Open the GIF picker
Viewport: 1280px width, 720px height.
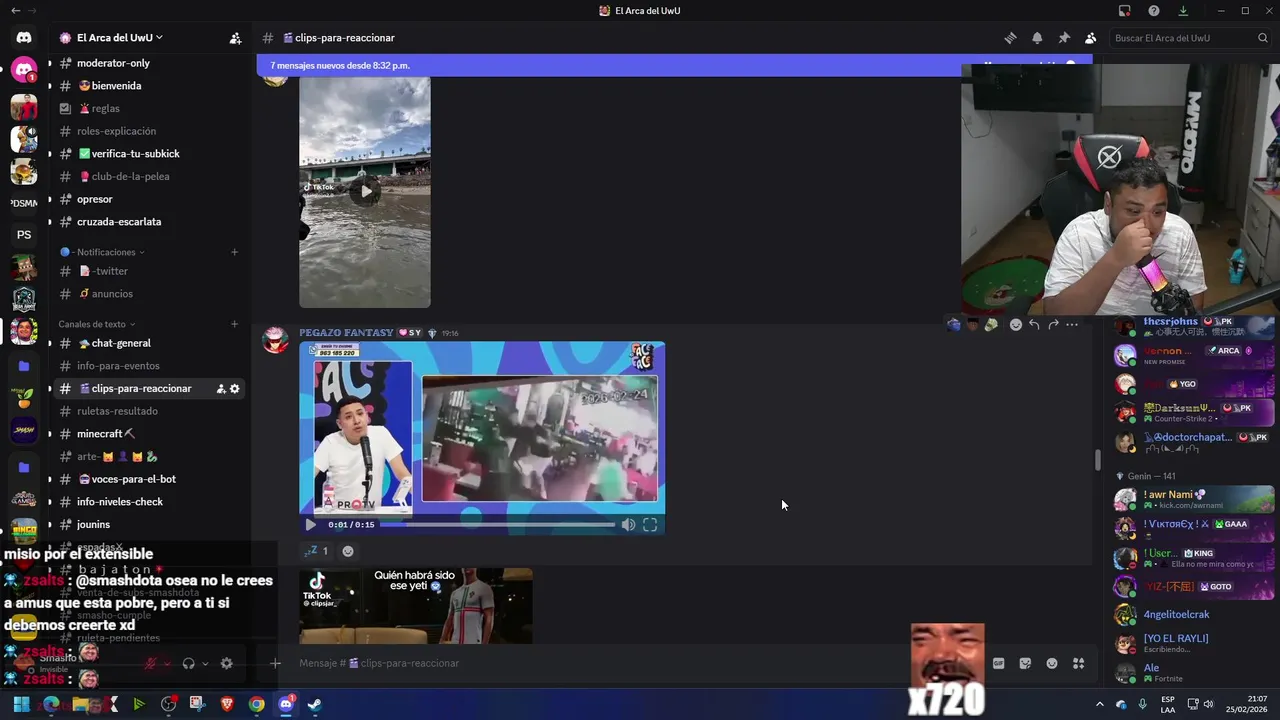[x=998, y=663]
